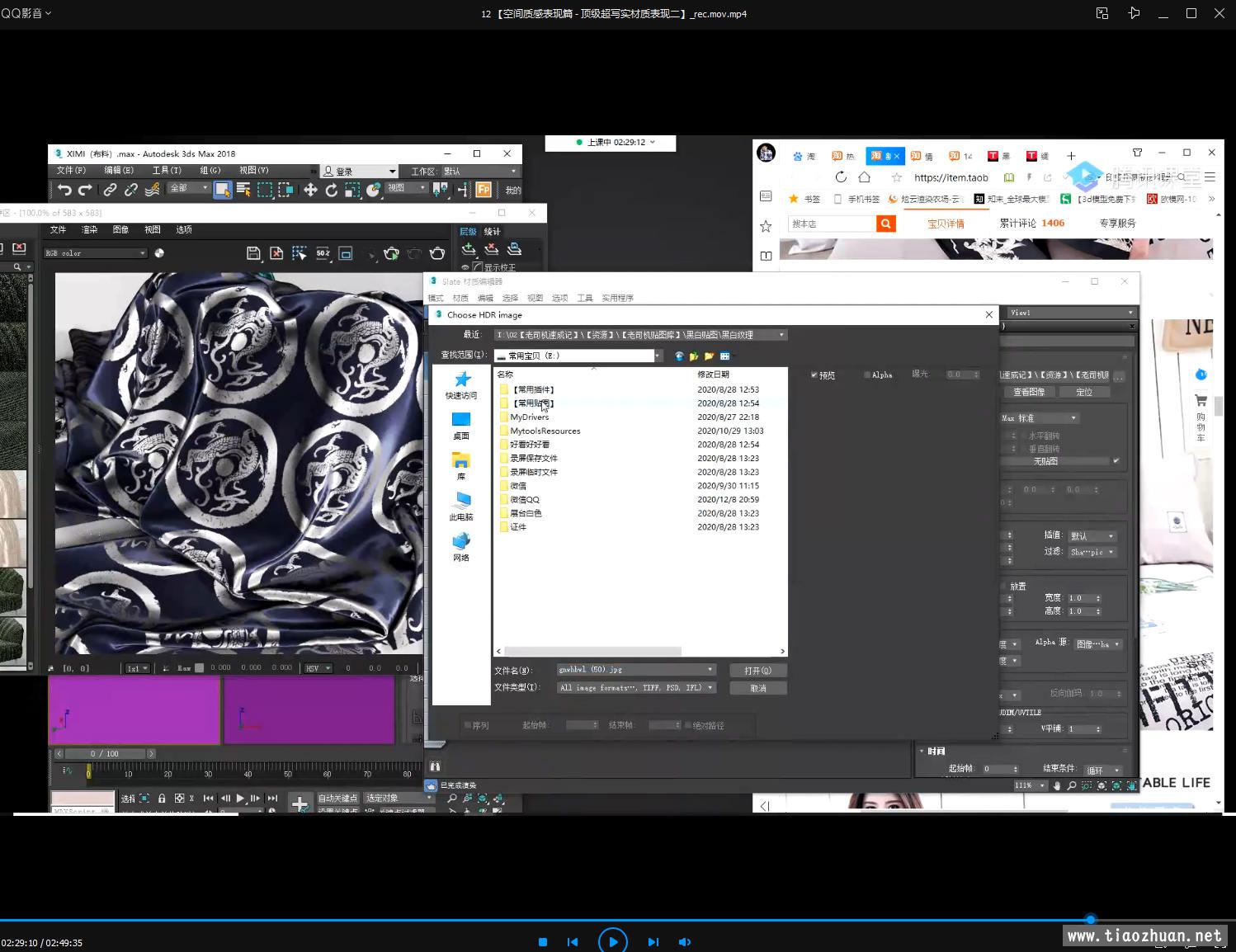Click the region render selection icon
1236x952 pixels.
point(300,253)
